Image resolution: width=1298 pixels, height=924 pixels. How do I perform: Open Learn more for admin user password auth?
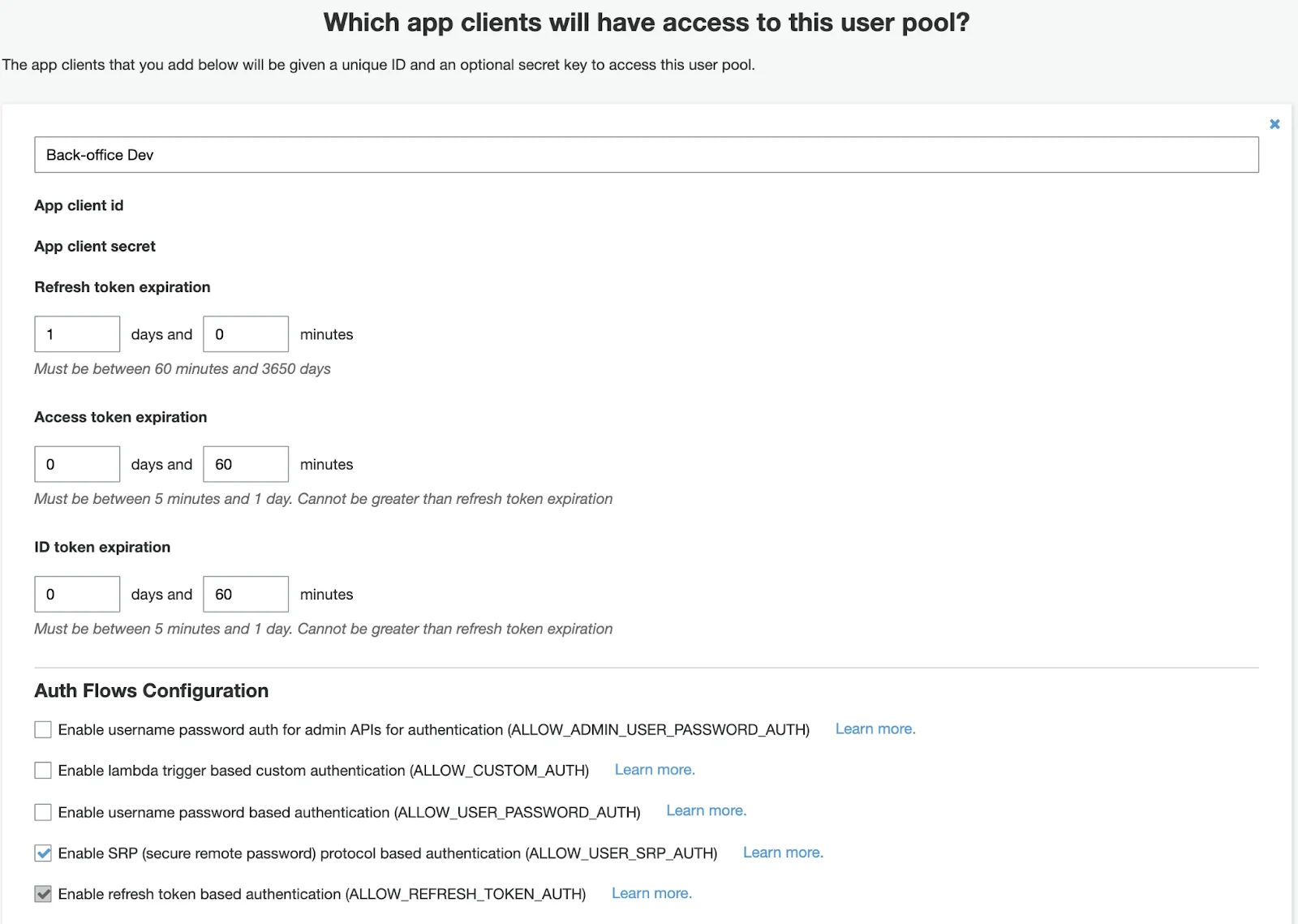click(x=875, y=728)
